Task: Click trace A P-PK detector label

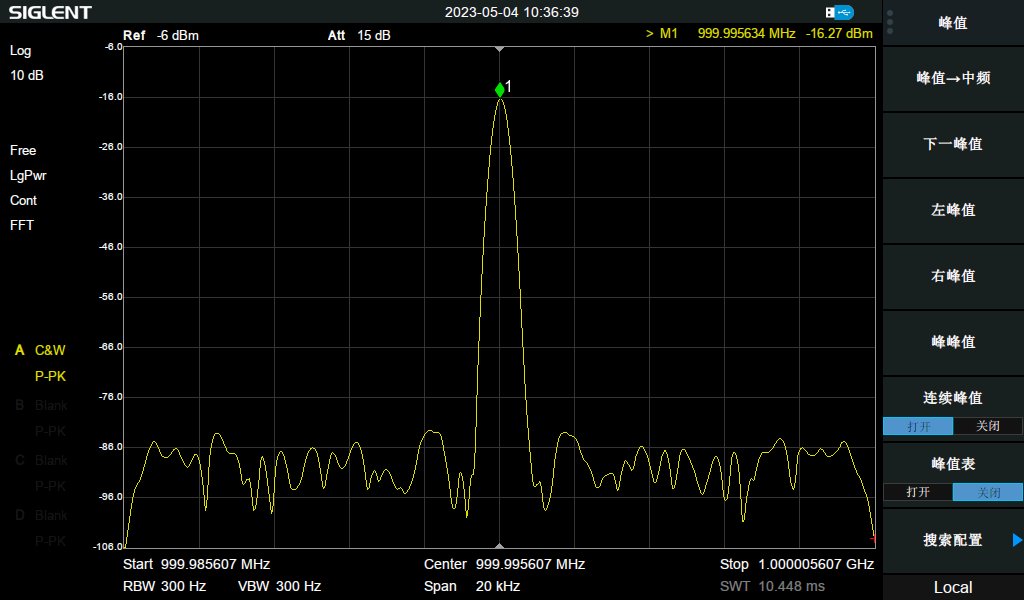Action: (x=50, y=377)
